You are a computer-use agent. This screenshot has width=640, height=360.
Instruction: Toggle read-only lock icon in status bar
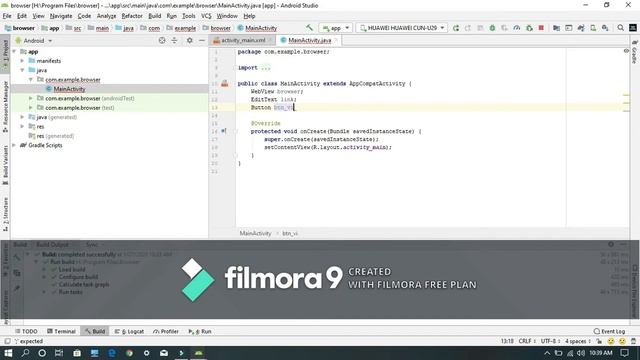(599, 341)
